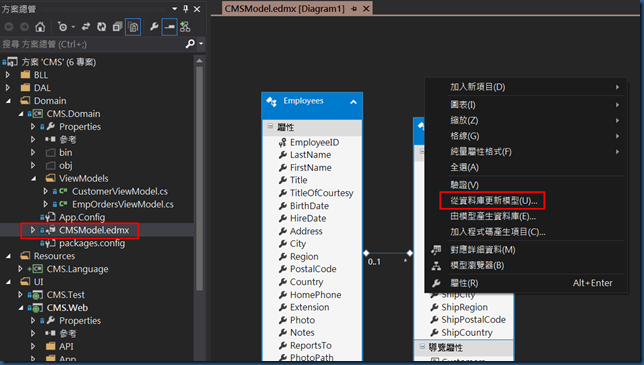Collapse the navigation properties section
Viewport: 644px width, 365px height.
[422, 347]
